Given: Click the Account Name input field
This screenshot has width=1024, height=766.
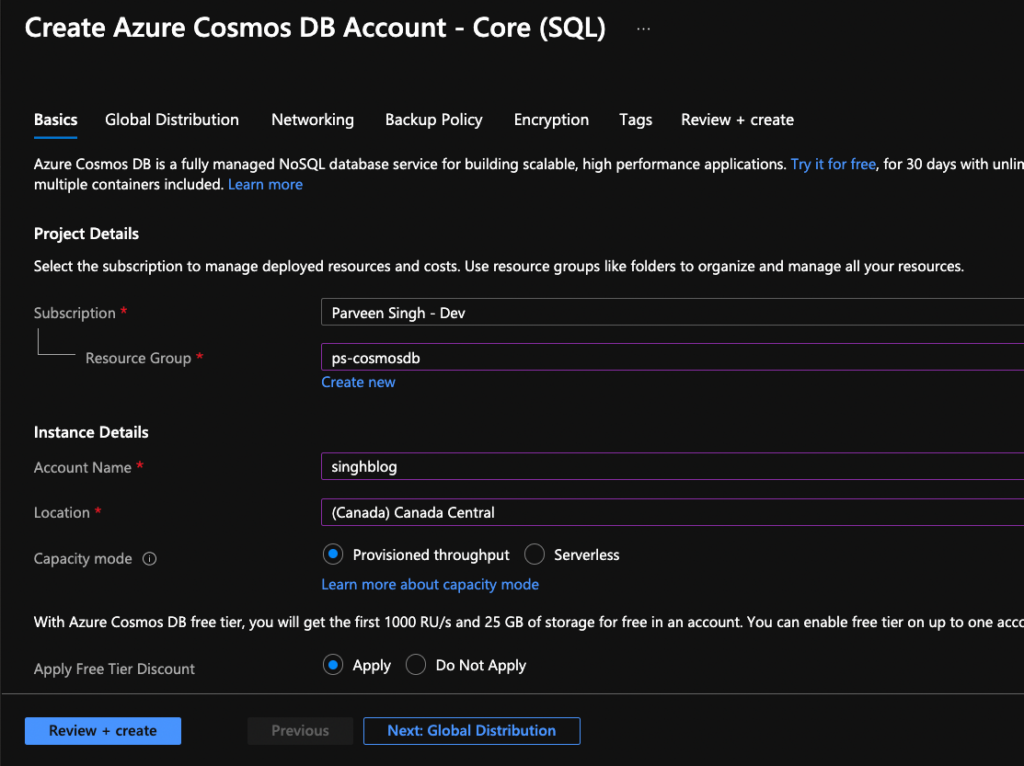Looking at the screenshot, I should [670, 467].
